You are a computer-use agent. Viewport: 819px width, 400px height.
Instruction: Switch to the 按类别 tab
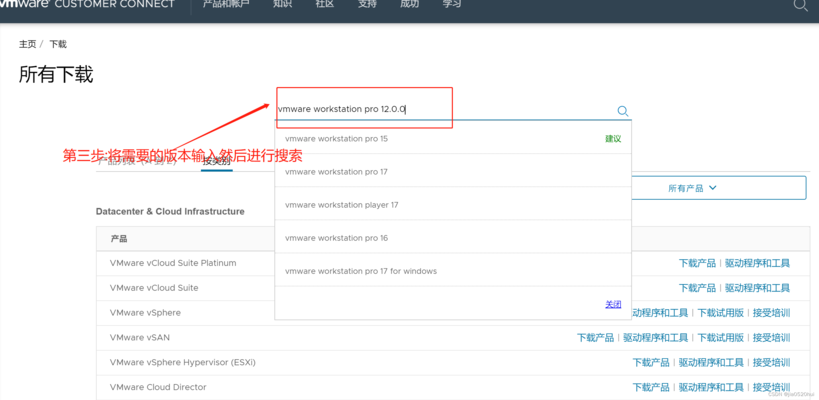coord(217,161)
